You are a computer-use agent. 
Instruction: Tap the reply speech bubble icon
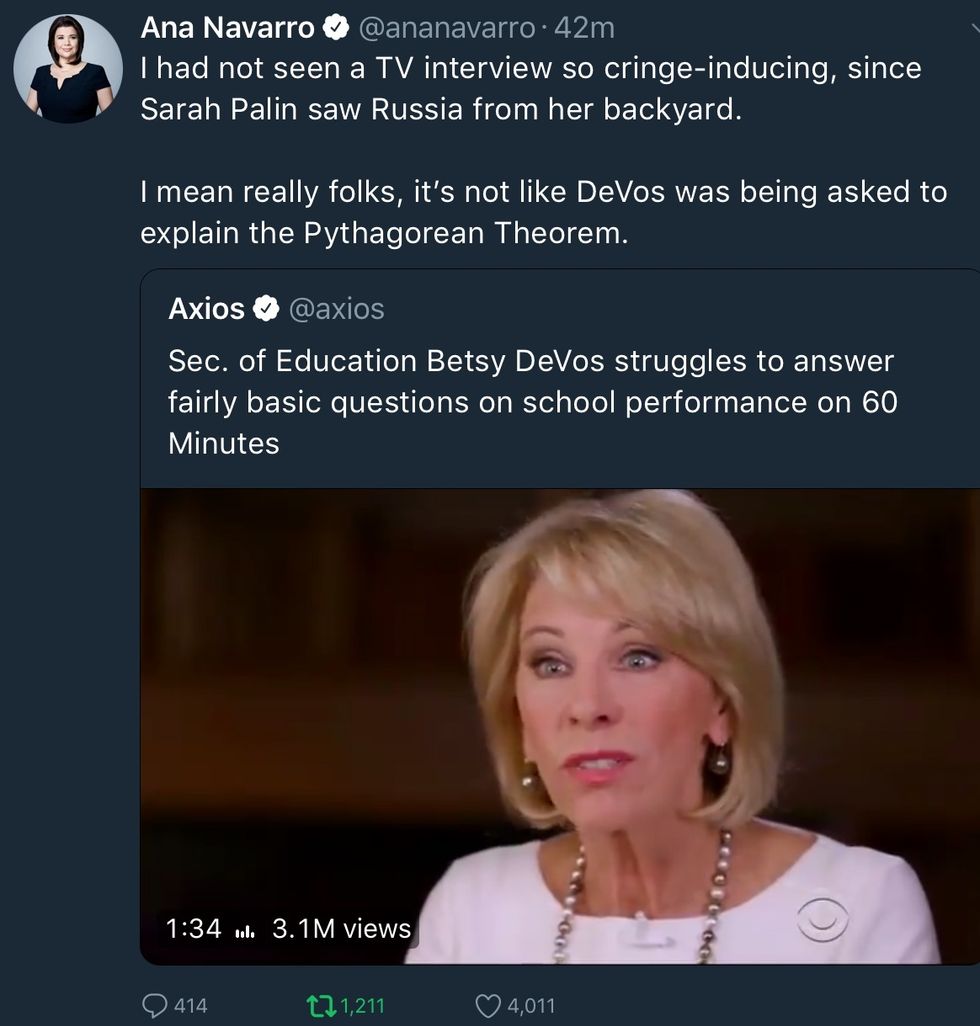click(x=158, y=1004)
